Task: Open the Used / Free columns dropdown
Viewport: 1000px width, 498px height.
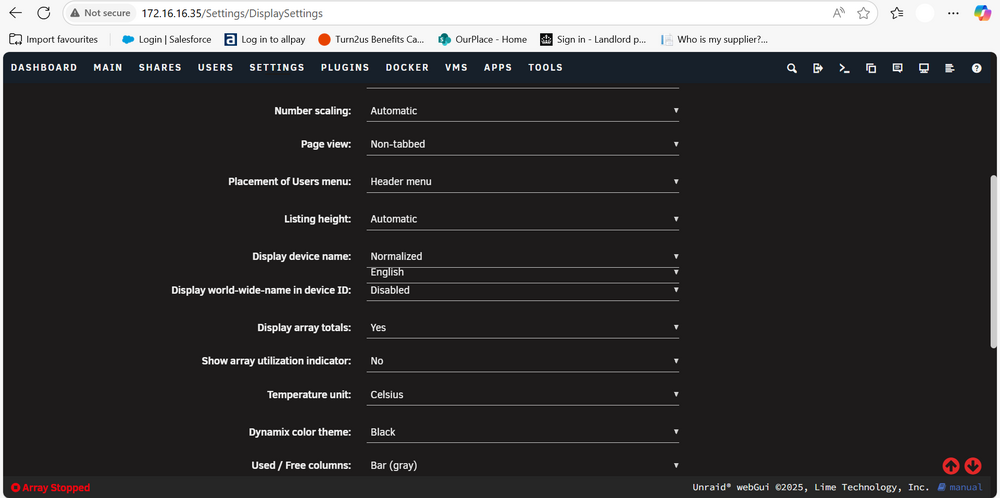Action: 524,465
